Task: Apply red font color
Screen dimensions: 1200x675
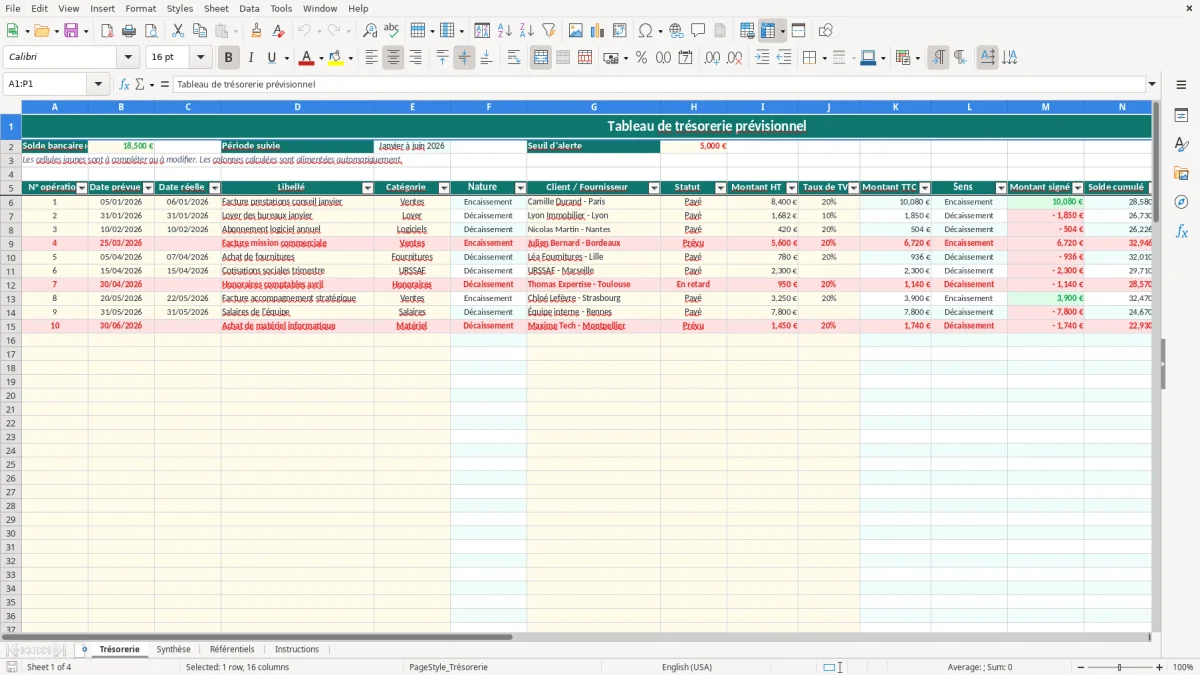Action: coord(306,58)
